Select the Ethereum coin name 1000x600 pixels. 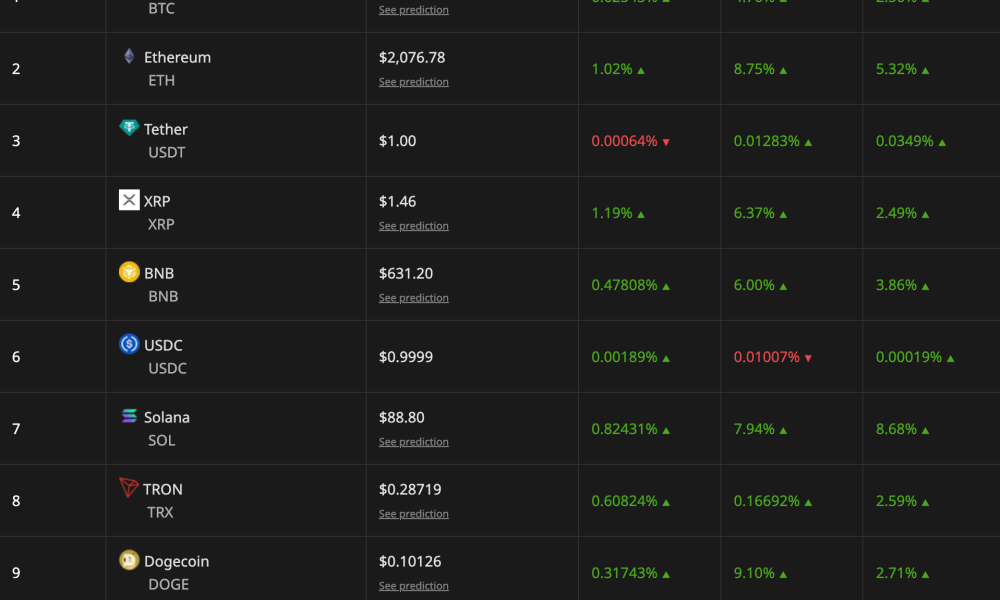click(x=177, y=57)
